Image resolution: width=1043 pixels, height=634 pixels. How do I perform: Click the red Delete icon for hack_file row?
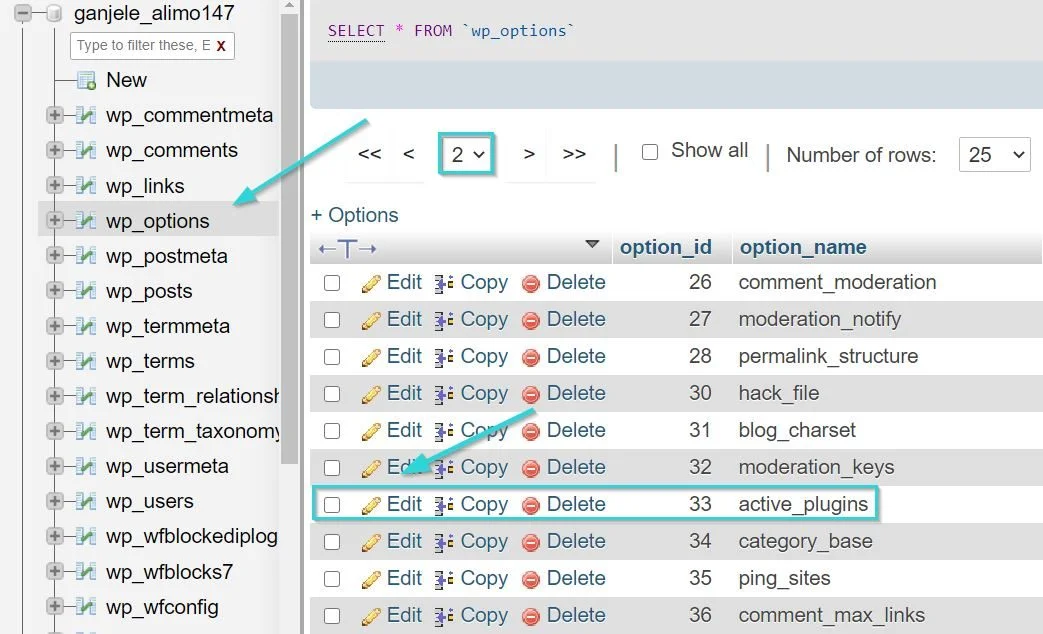531,394
